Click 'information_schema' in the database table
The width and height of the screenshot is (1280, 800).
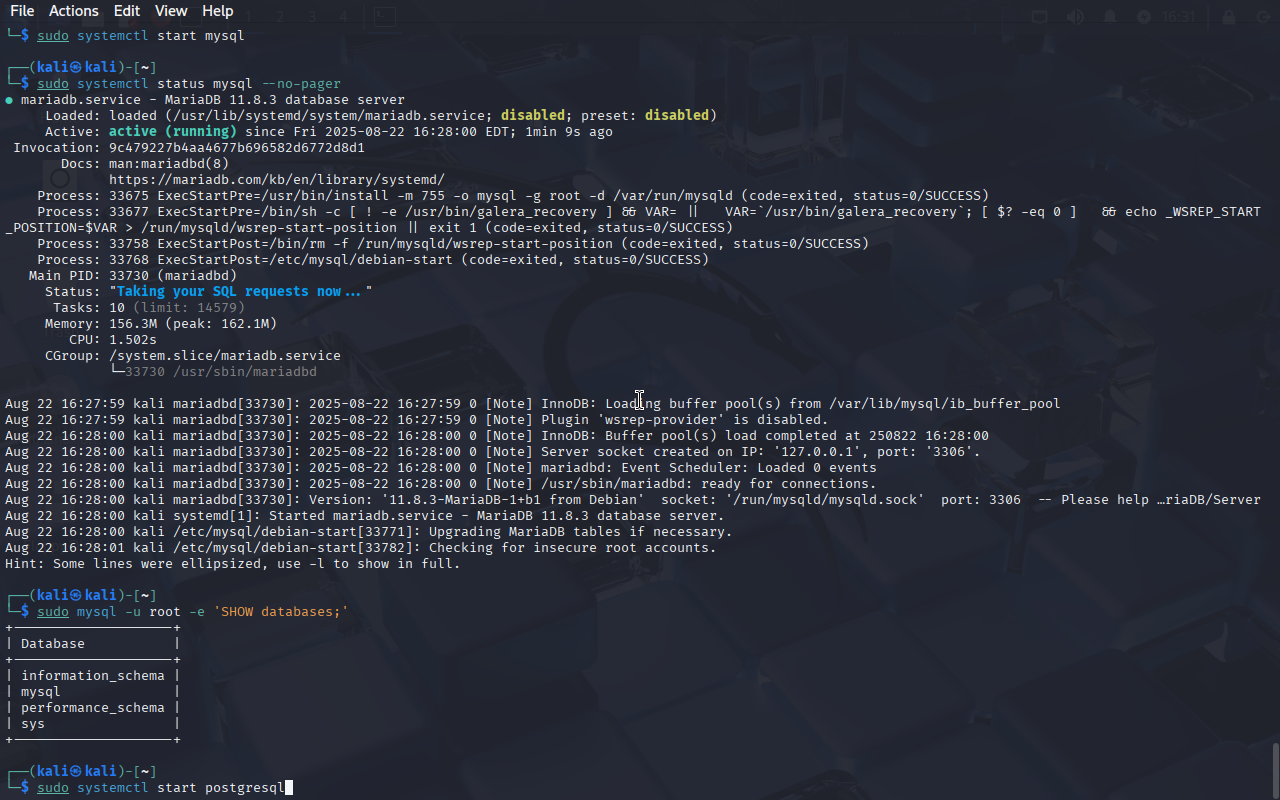coord(93,676)
